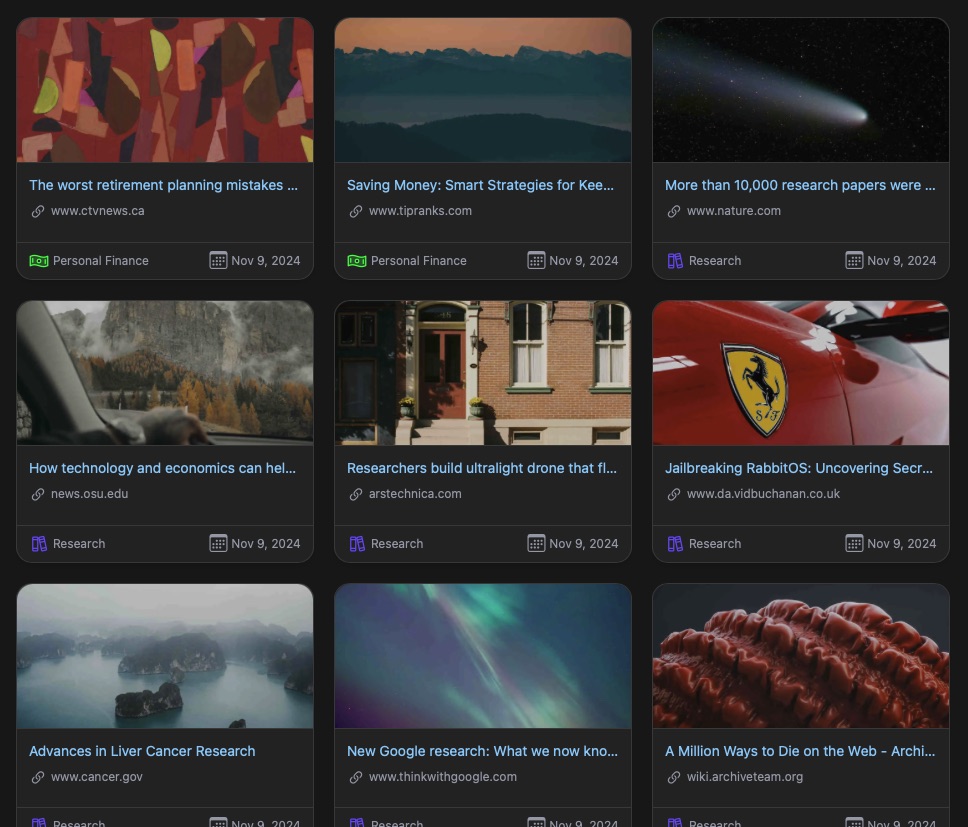Click the link icon beside www.cancer.gov

[x=38, y=777]
